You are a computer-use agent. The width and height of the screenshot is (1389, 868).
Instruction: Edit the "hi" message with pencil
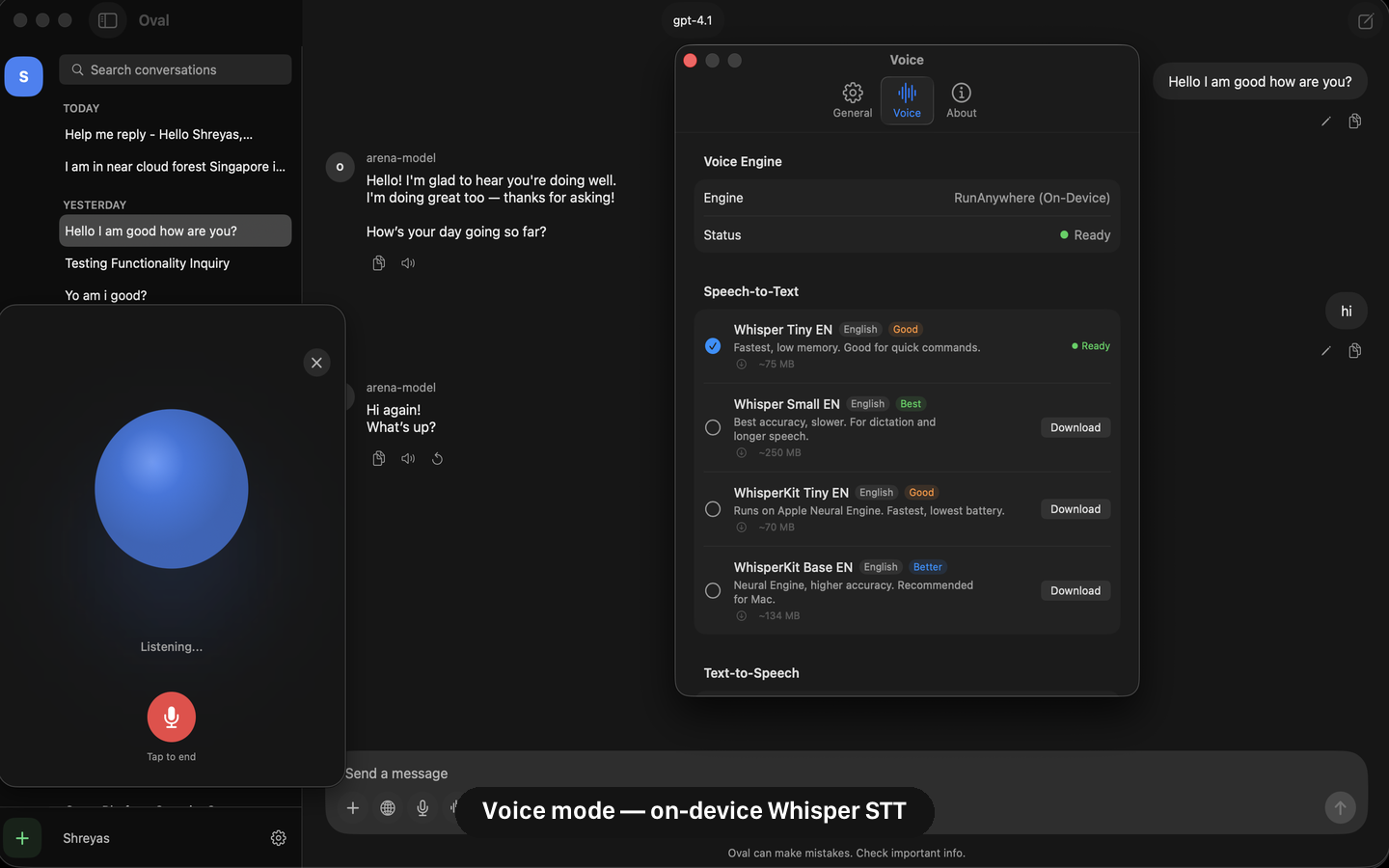[x=1326, y=351]
